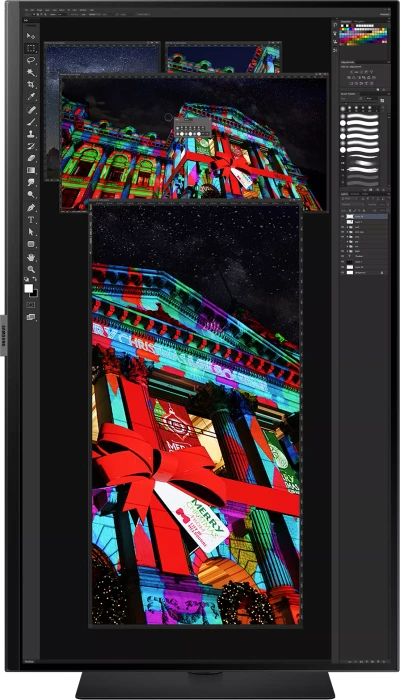Open the layer Opacity dropdown
400x700 pixels.
coord(383,204)
